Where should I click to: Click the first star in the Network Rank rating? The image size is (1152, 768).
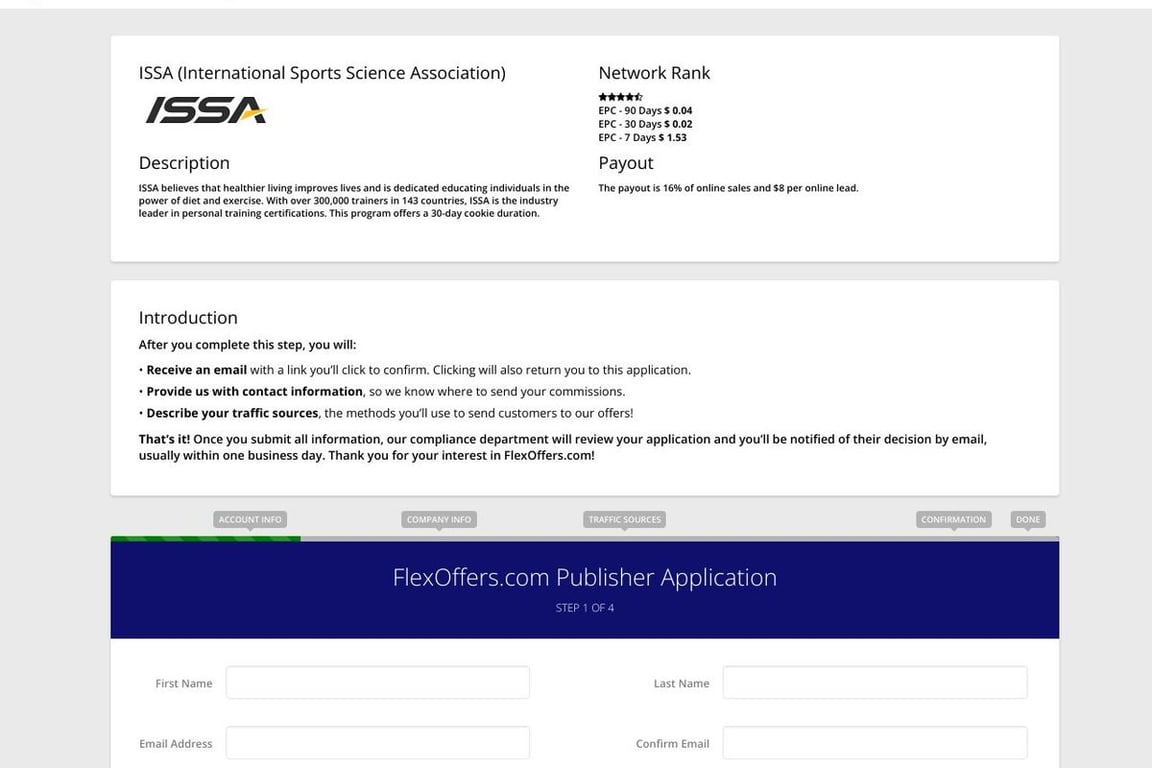(600, 96)
